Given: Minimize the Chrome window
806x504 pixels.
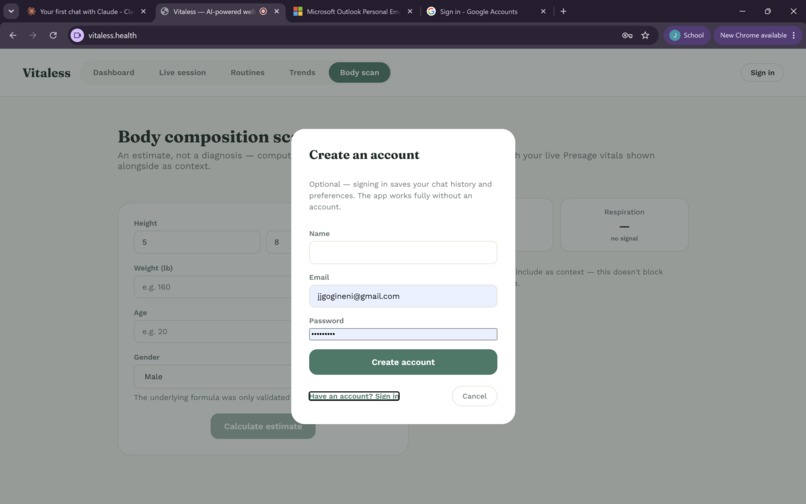Looking at the screenshot, I should click(x=742, y=11).
